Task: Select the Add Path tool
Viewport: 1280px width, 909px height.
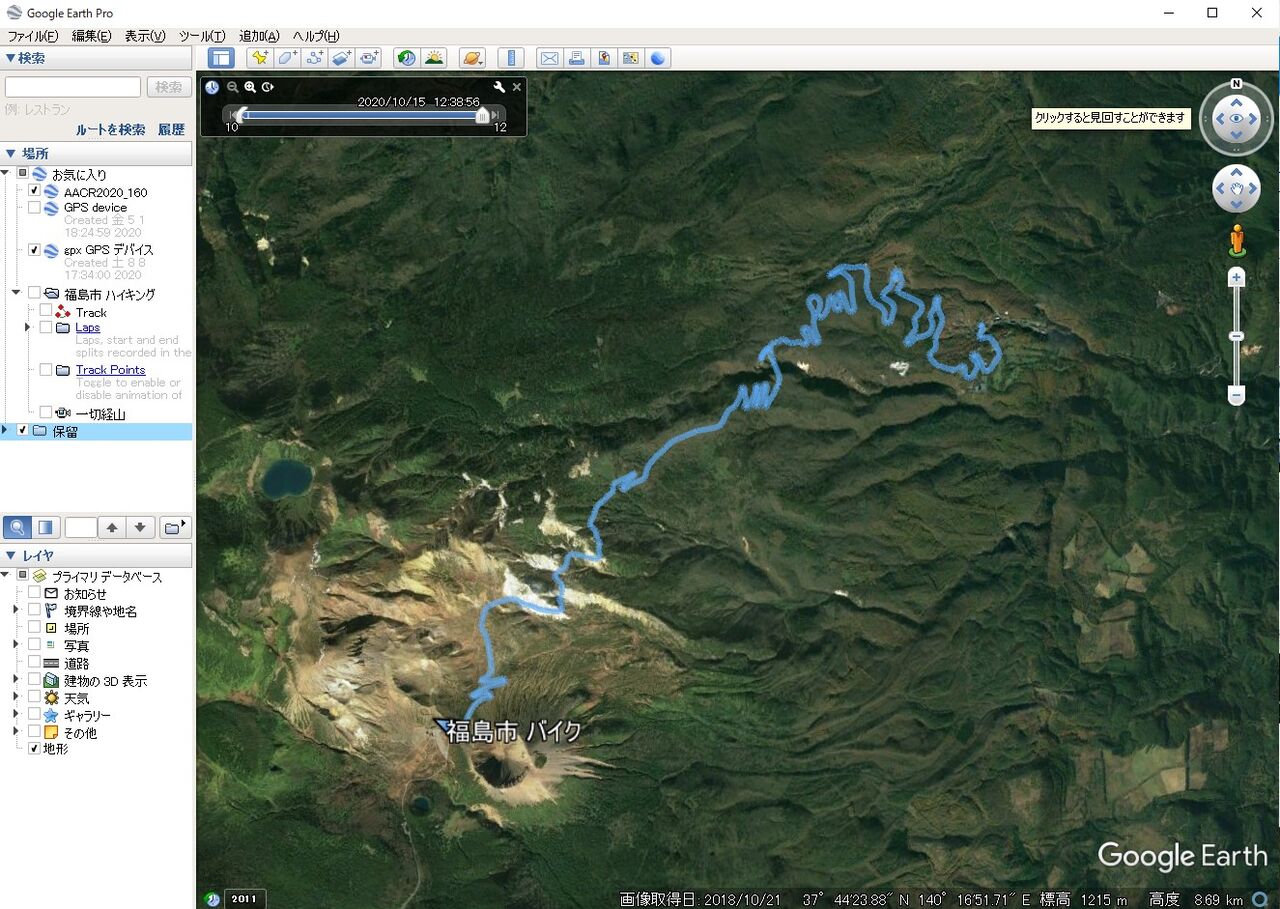Action: coord(314,58)
